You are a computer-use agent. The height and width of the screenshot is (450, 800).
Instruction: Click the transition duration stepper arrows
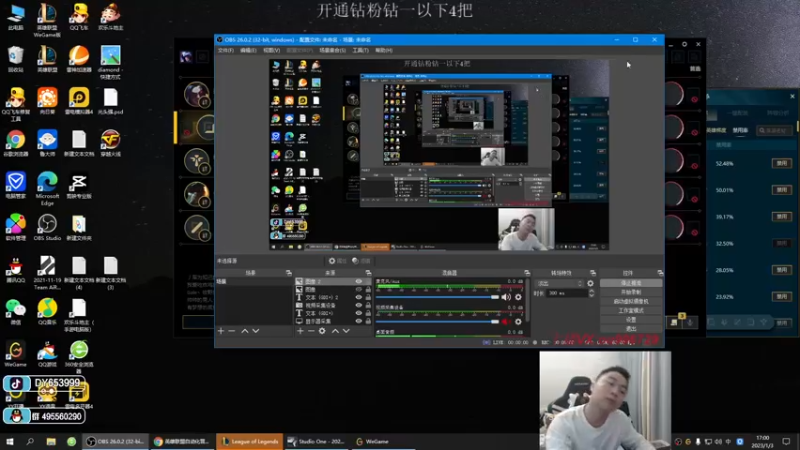point(591,293)
